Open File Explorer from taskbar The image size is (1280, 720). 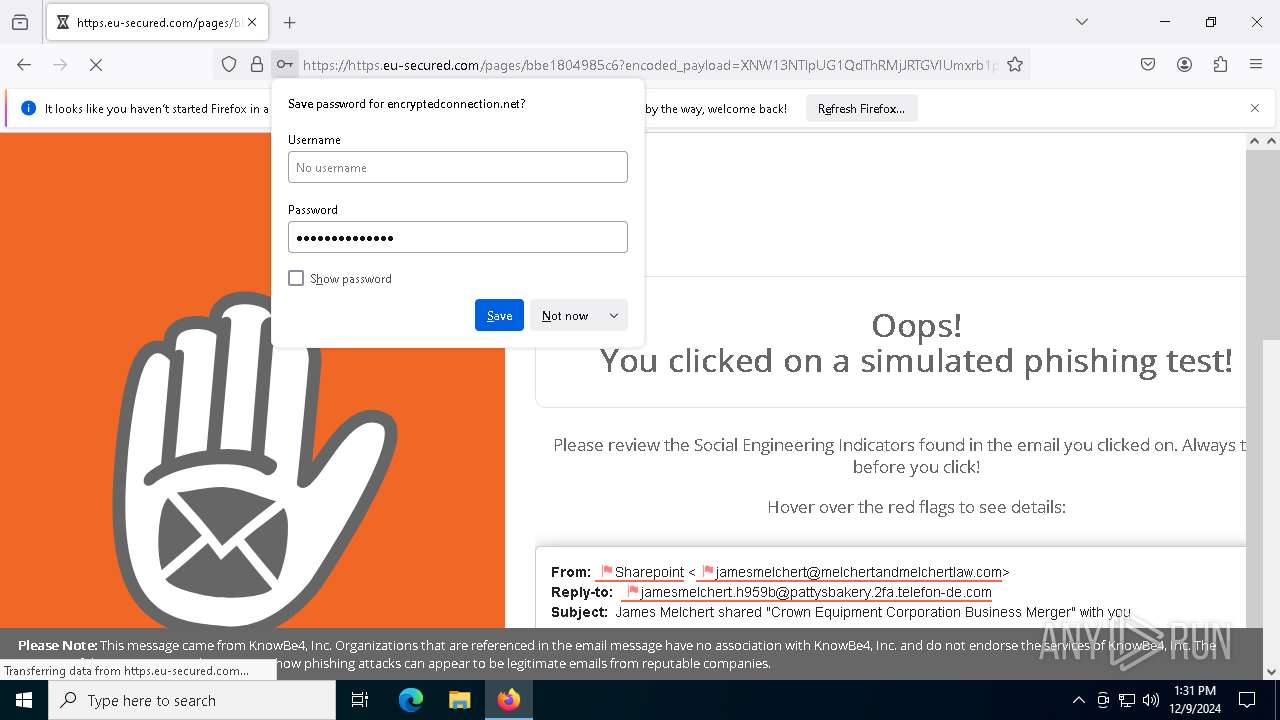pos(459,700)
